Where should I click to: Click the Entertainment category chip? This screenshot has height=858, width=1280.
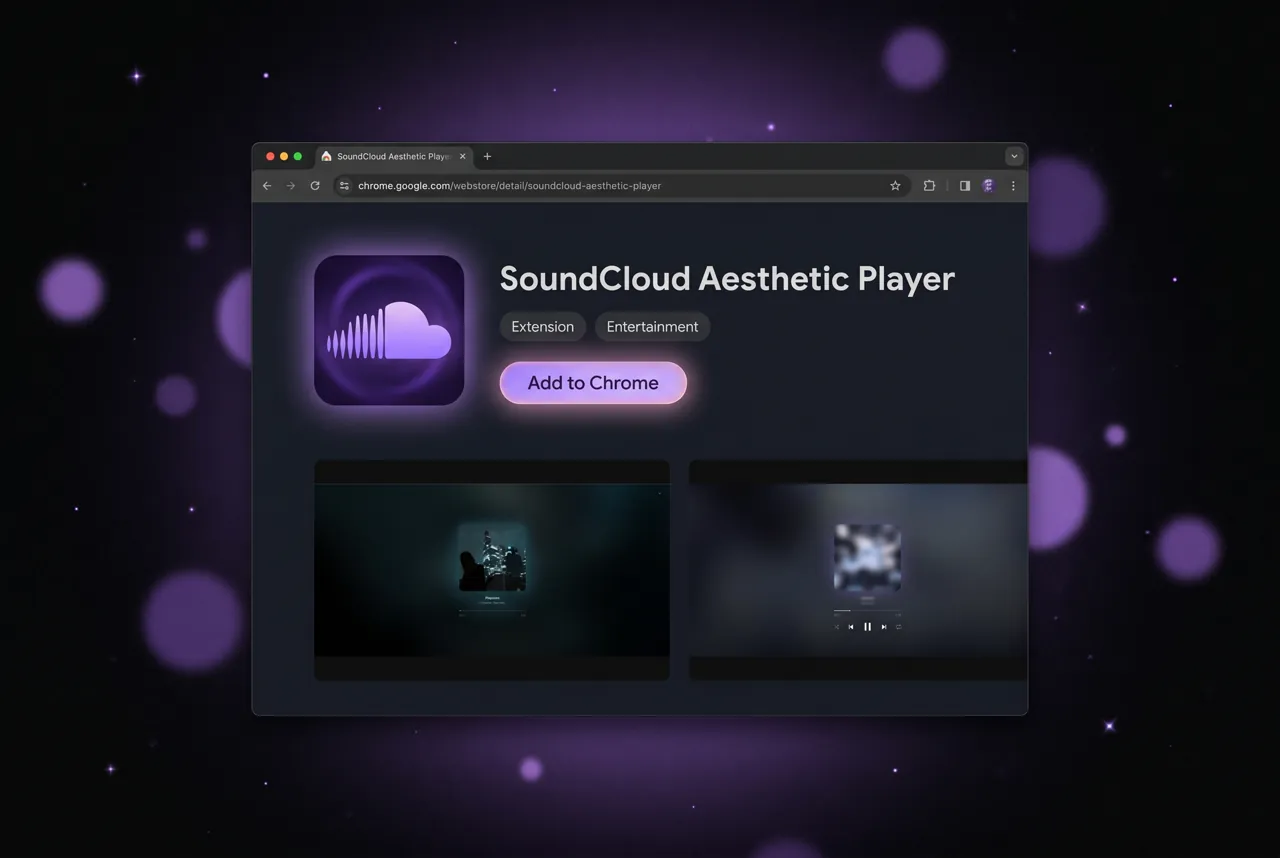click(x=652, y=327)
